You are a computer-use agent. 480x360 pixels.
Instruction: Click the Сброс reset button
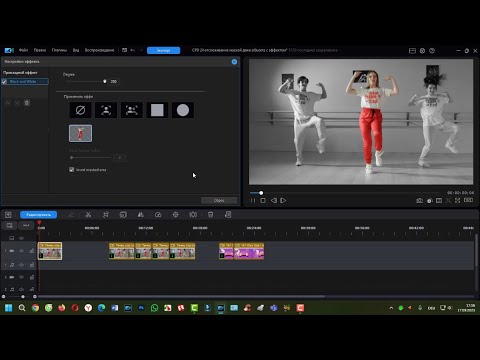pyautogui.click(x=219, y=200)
